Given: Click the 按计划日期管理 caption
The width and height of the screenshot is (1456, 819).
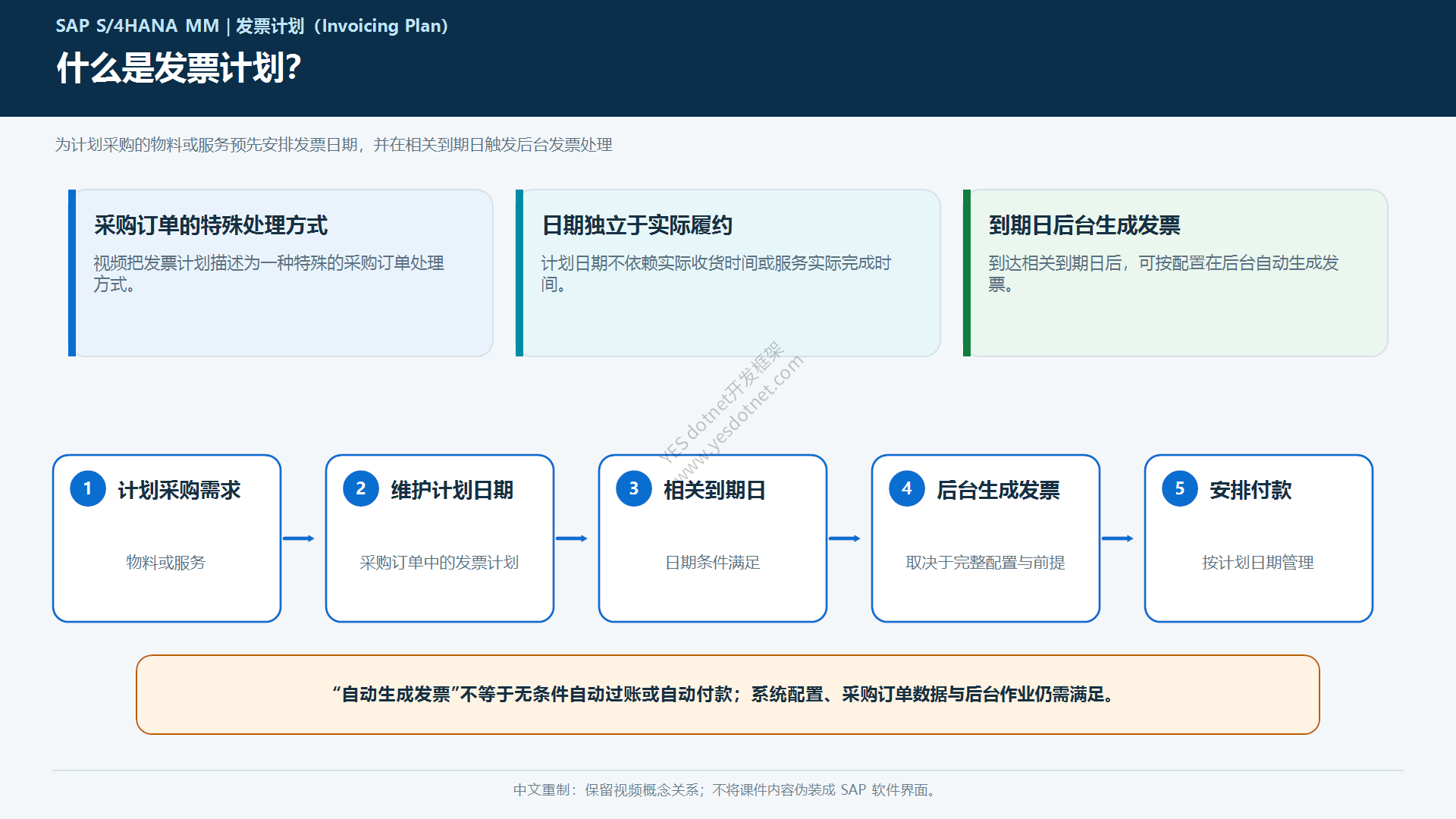Looking at the screenshot, I should click(x=1258, y=563).
